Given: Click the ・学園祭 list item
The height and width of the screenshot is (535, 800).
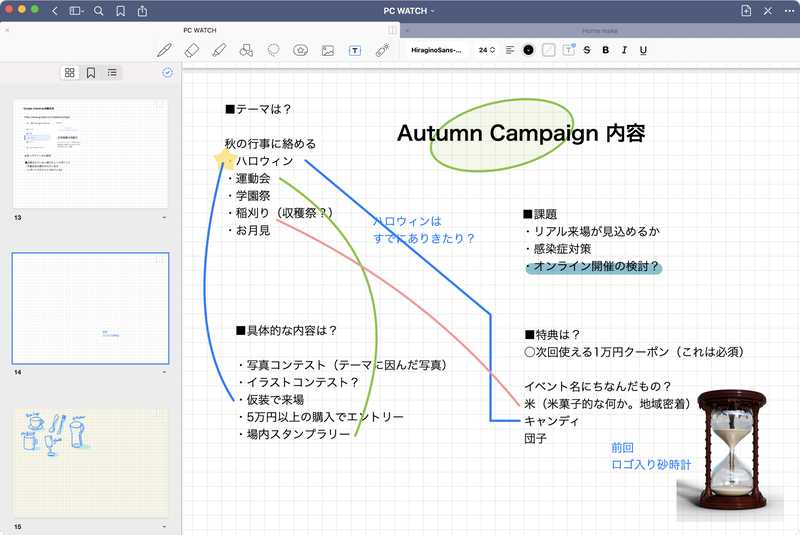Looking at the screenshot, I should tap(248, 196).
